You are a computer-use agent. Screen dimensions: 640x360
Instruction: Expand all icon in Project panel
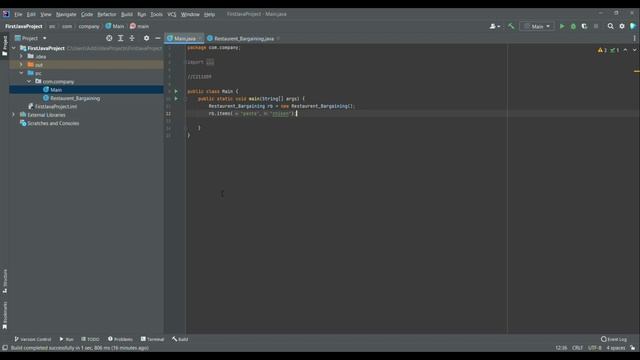120,38
